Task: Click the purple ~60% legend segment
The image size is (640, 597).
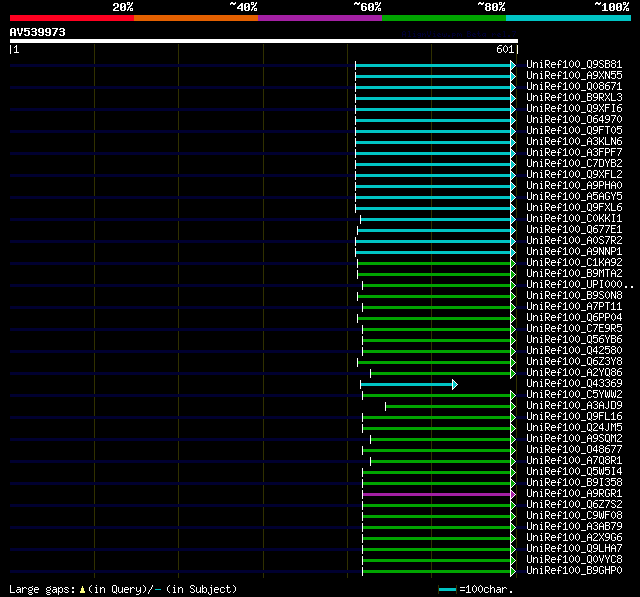Action: [320, 18]
